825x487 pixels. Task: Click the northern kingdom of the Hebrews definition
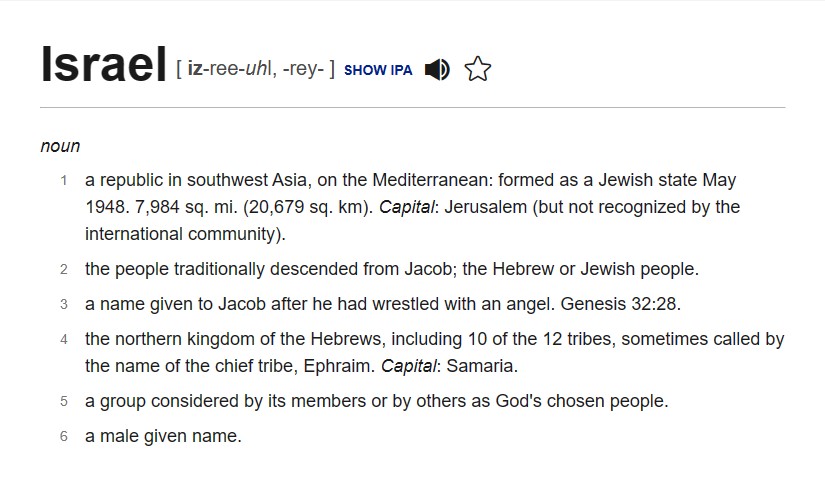pyautogui.click(x=435, y=352)
